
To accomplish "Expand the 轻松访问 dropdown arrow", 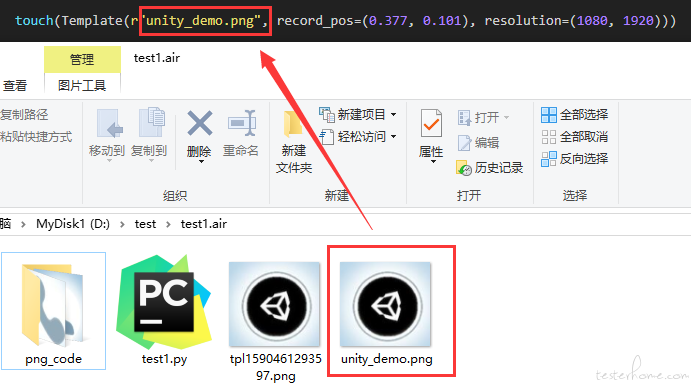I will (393, 137).
